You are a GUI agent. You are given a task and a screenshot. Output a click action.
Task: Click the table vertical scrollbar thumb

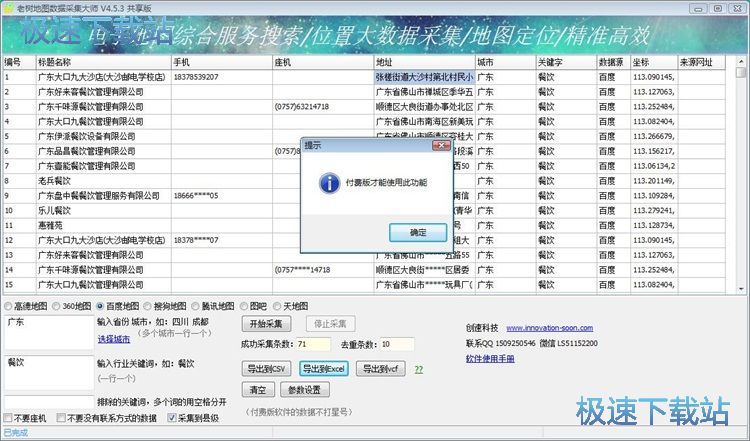point(741,72)
